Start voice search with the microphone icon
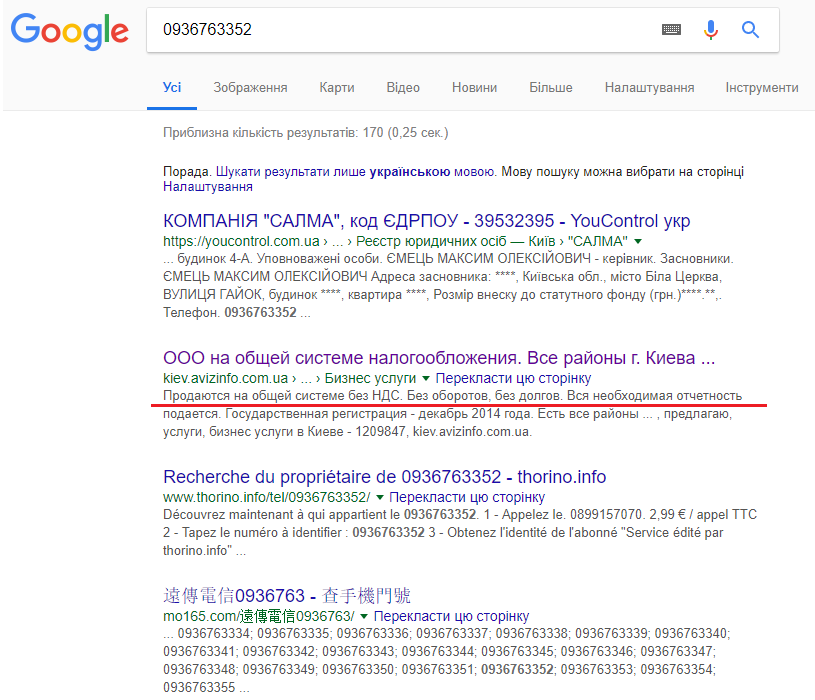The image size is (815, 700). pyautogui.click(x=711, y=30)
